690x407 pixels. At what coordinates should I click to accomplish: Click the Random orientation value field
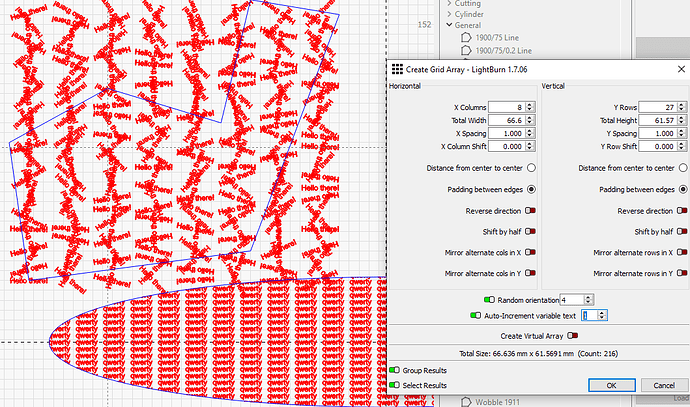point(572,300)
